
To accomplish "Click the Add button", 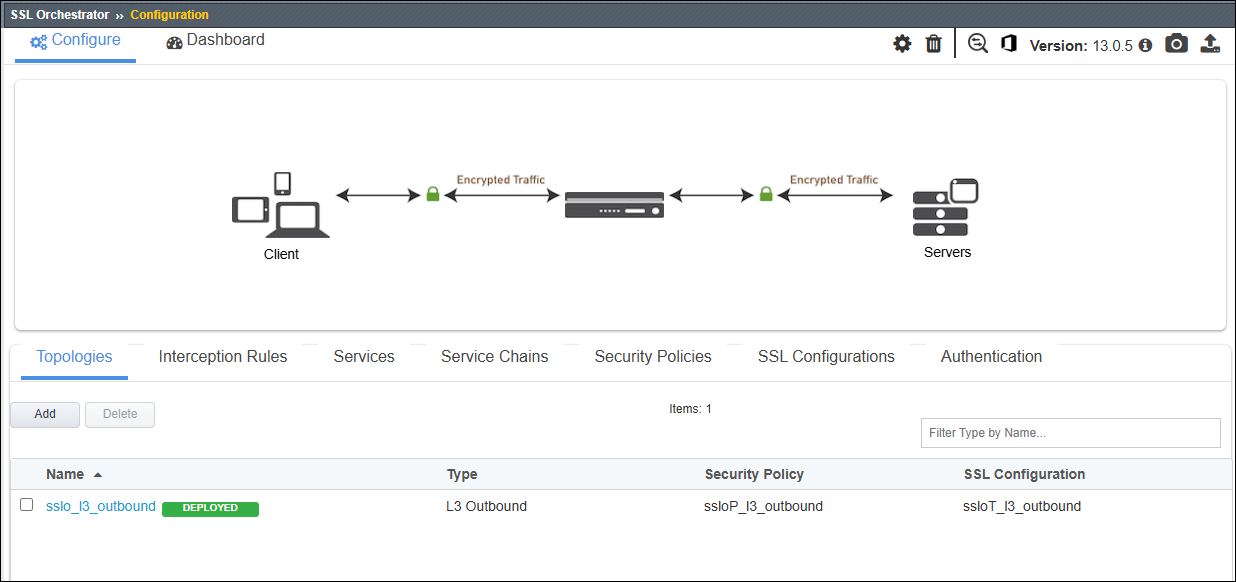I will tap(45, 414).
